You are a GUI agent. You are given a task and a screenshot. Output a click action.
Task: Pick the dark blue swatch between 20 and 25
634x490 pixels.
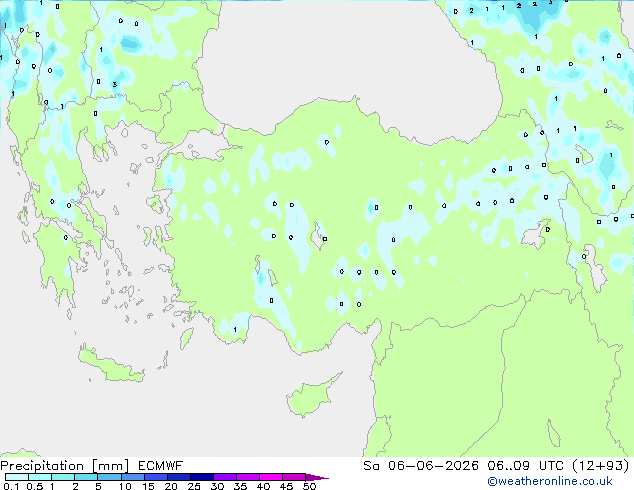(179, 477)
